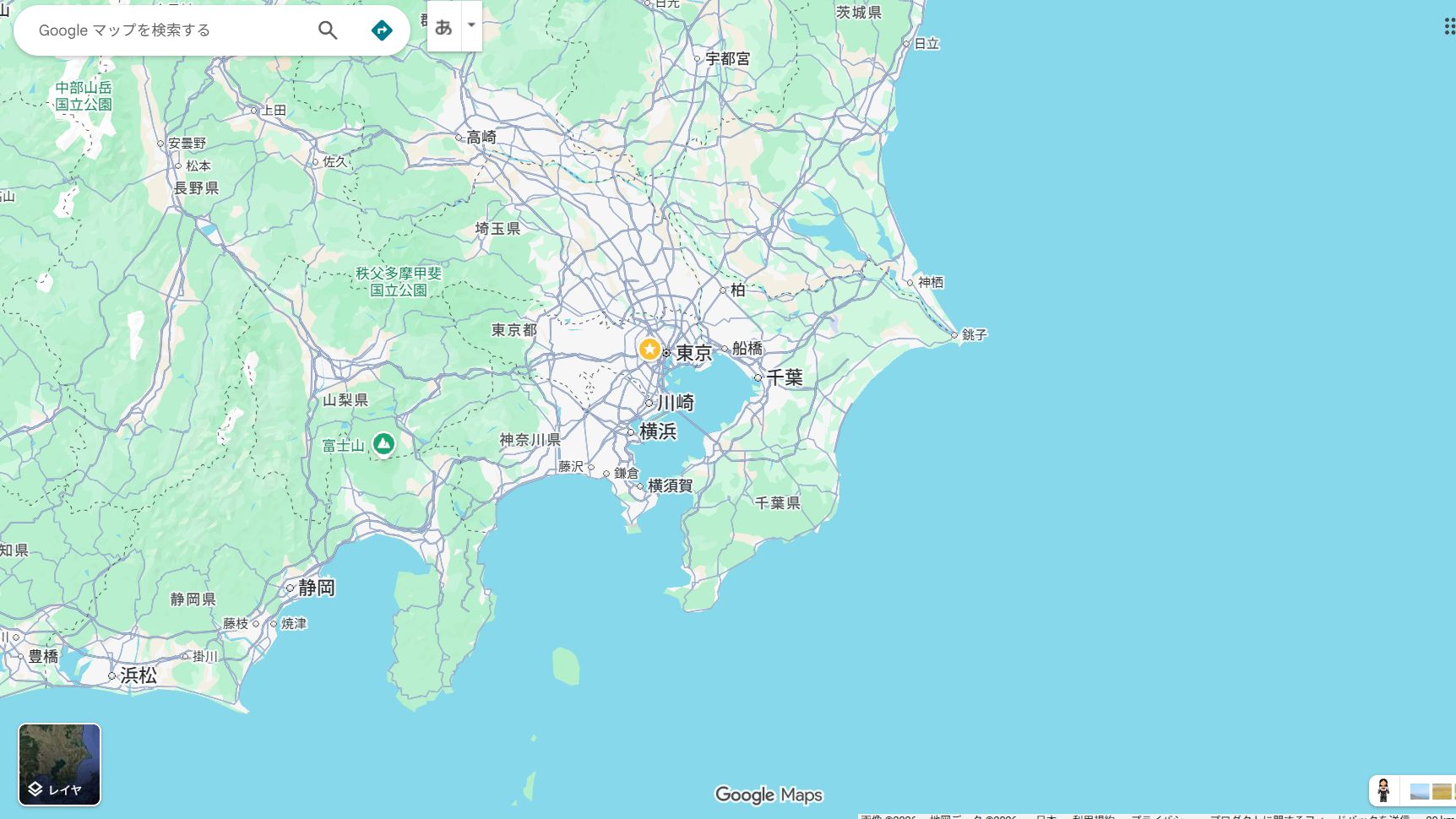
Task: Select the 安曇野 city label
Action: (x=187, y=144)
